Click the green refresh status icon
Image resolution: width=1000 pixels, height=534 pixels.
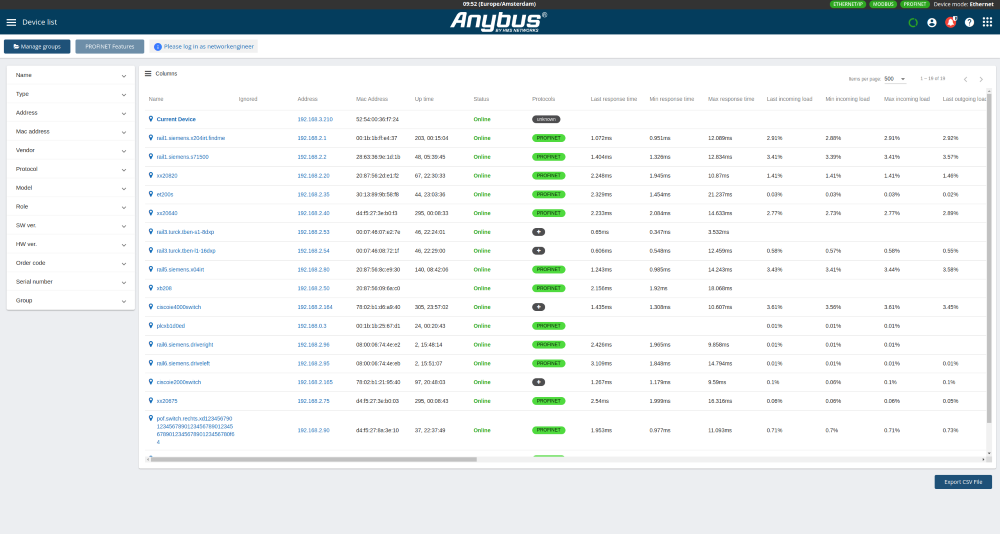tap(913, 22)
